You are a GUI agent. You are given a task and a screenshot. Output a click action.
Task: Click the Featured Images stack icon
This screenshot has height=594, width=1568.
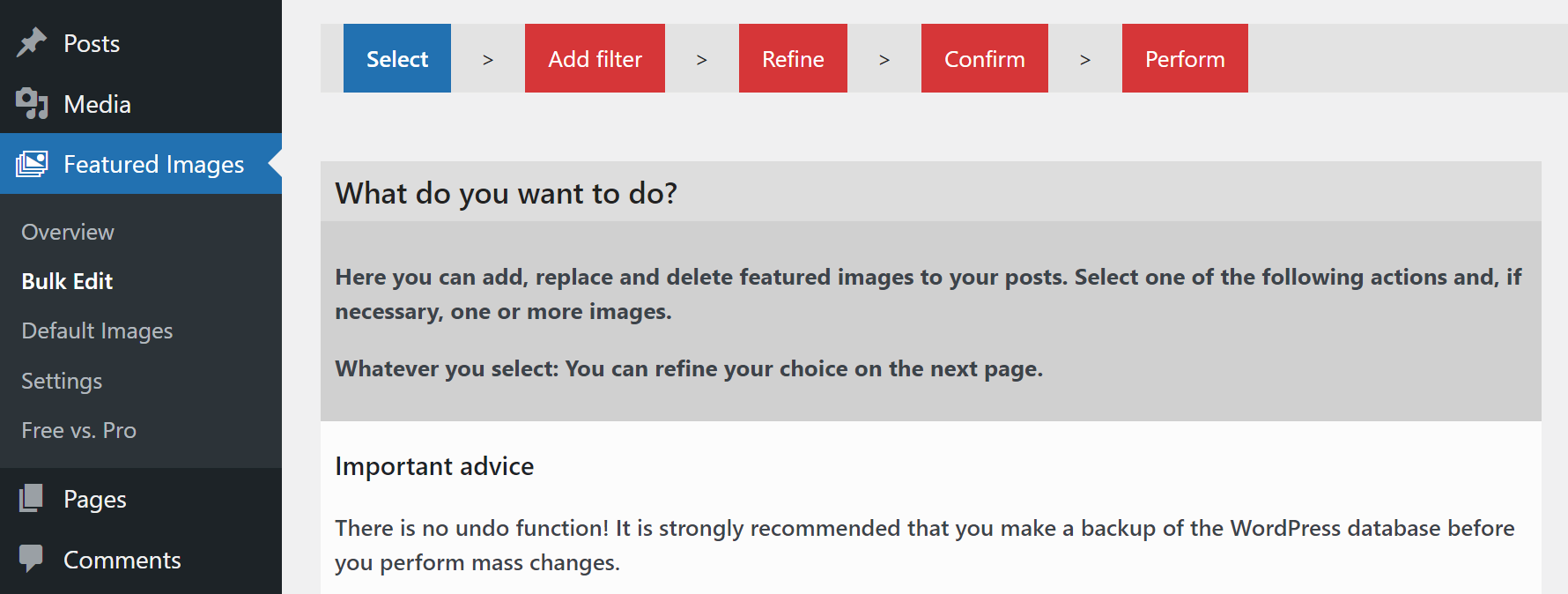tap(32, 164)
